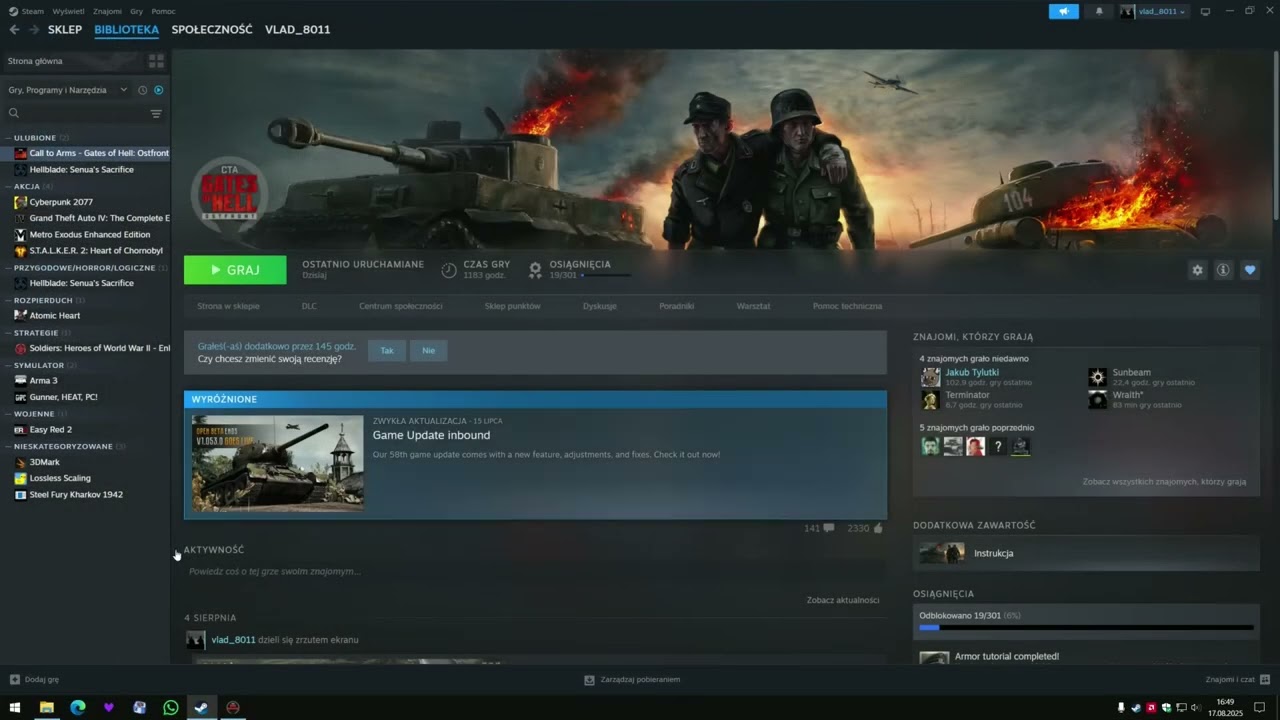The width and height of the screenshot is (1280, 720).
Task: Select Arma 3 in the library
Action: 43,380
